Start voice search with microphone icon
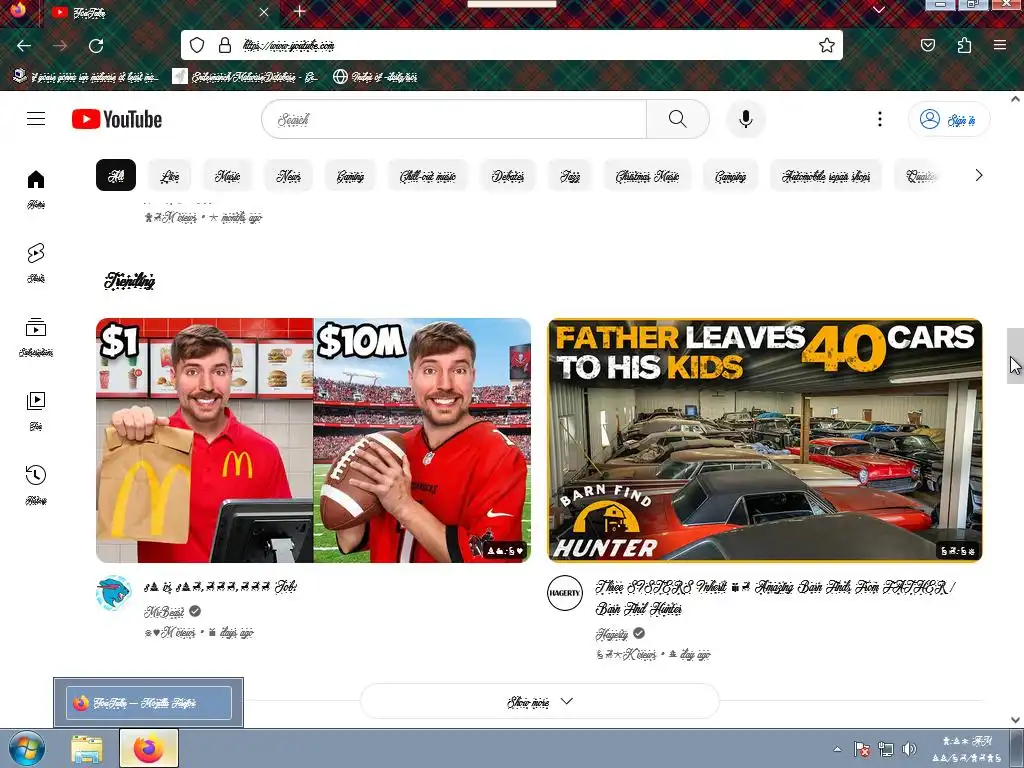The height and width of the screenshot is (768, 1024). click(746, 119)
